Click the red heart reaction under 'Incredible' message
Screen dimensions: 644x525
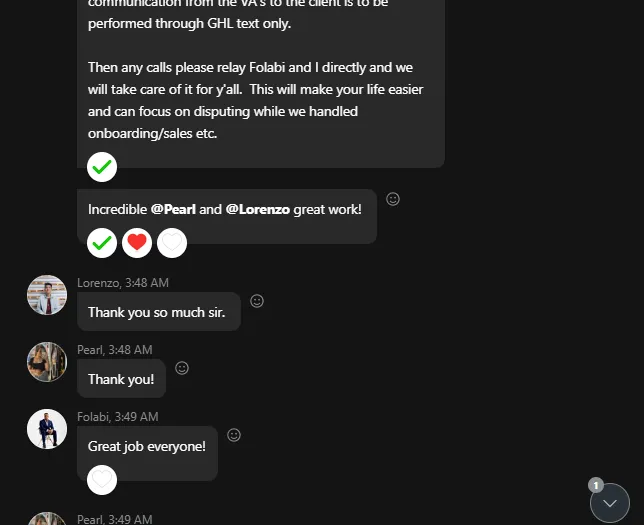tap(137, 242)
